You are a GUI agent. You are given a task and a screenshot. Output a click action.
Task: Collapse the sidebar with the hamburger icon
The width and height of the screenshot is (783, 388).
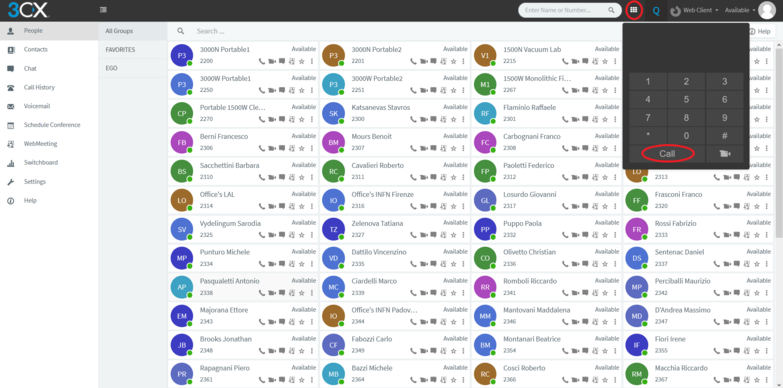[x=103, y=9]
